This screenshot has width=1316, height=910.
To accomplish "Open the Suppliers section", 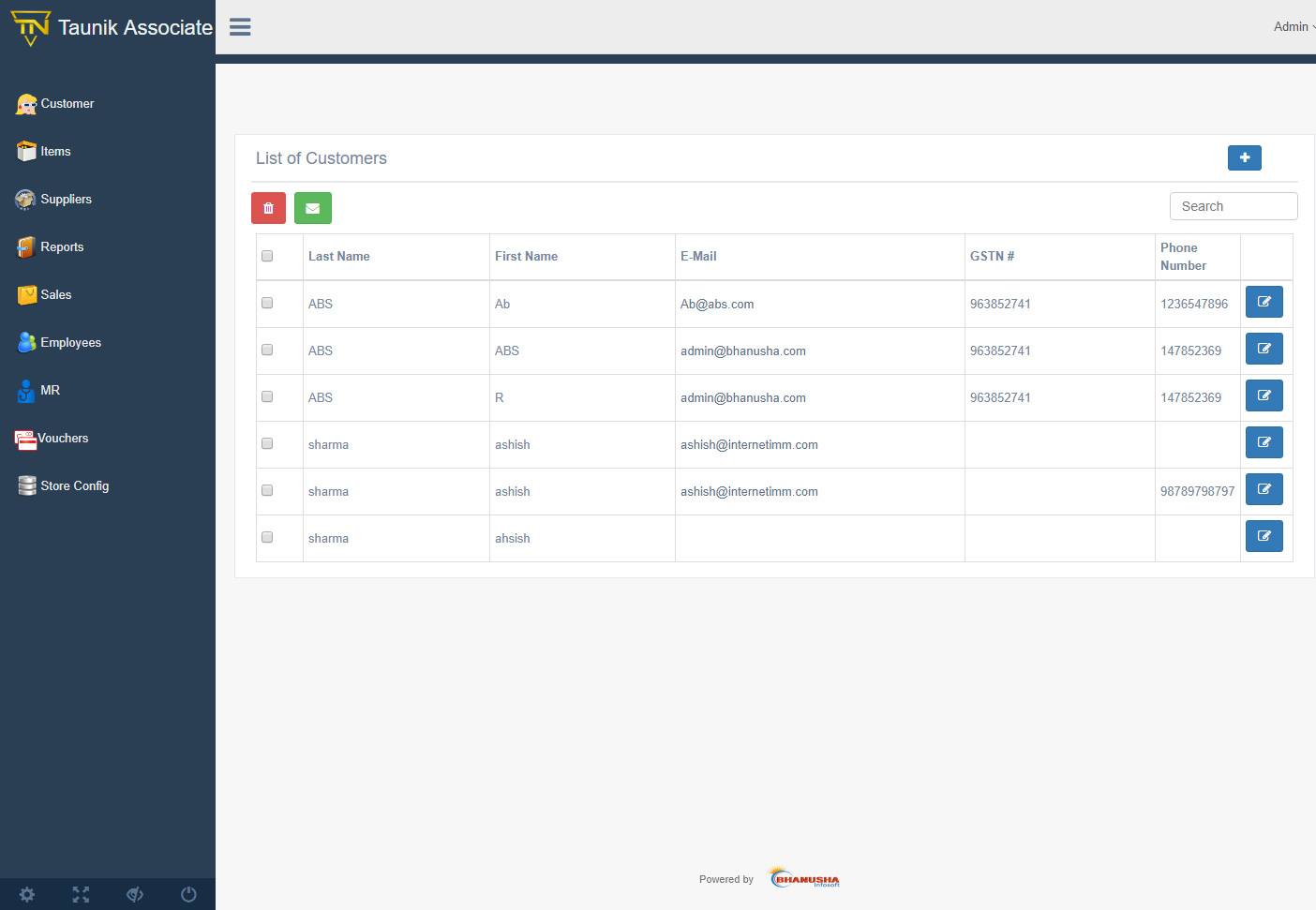I will (67, 199).
